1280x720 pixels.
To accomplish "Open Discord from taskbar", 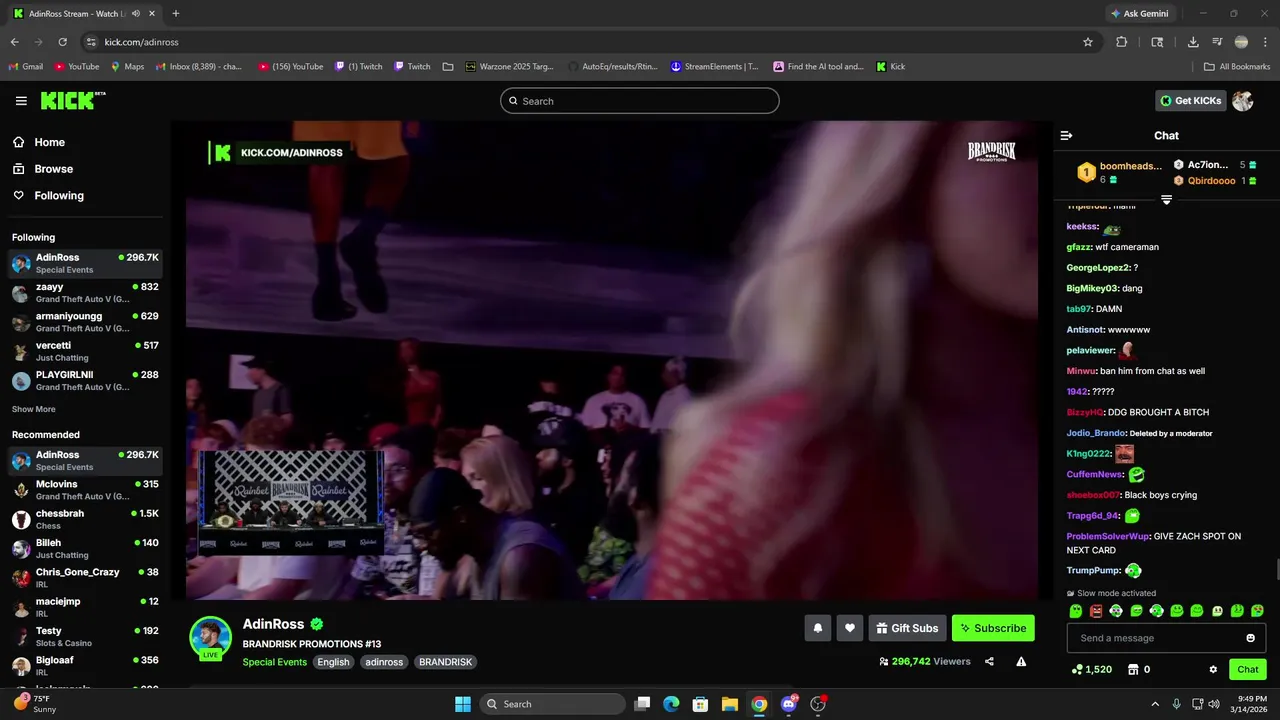I will [x=788, y=704].
